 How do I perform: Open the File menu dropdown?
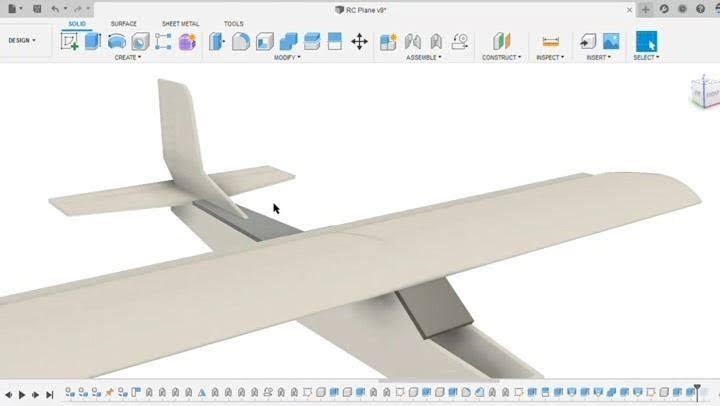tap(15, 9)
